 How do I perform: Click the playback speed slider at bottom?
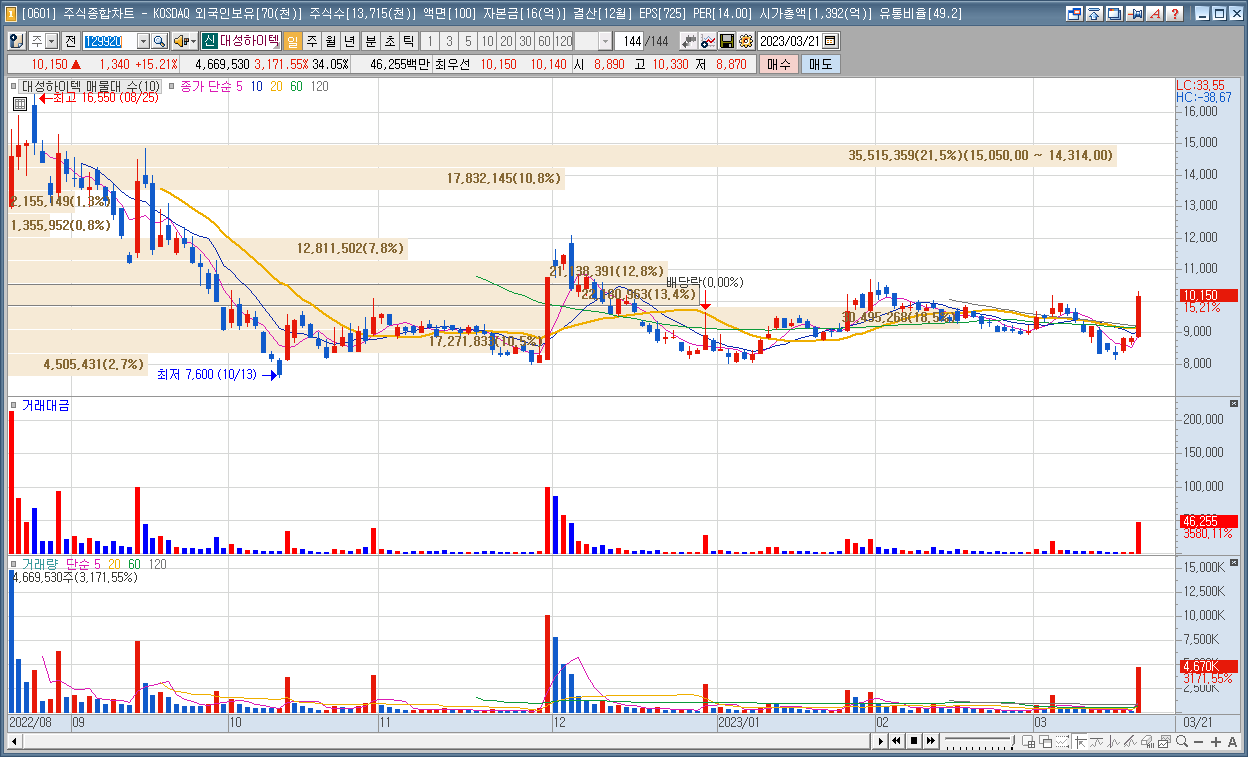[x=980, y=741]
